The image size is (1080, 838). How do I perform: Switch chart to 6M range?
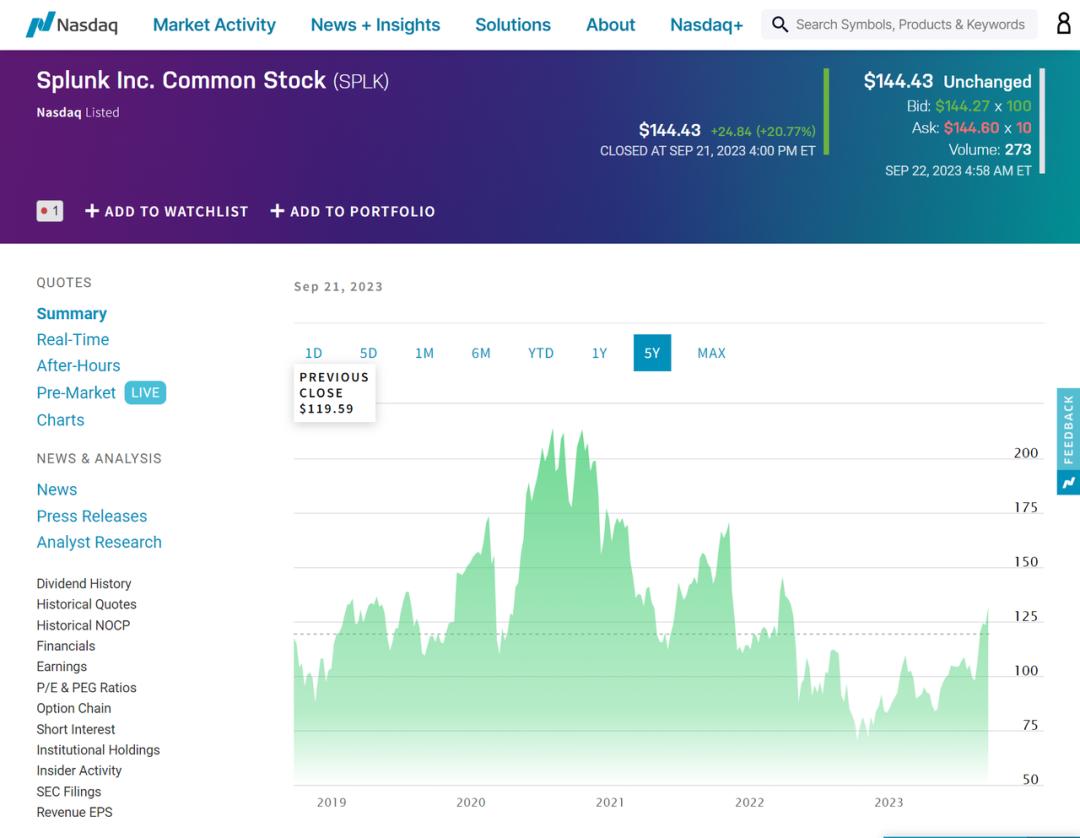(481, 353)
